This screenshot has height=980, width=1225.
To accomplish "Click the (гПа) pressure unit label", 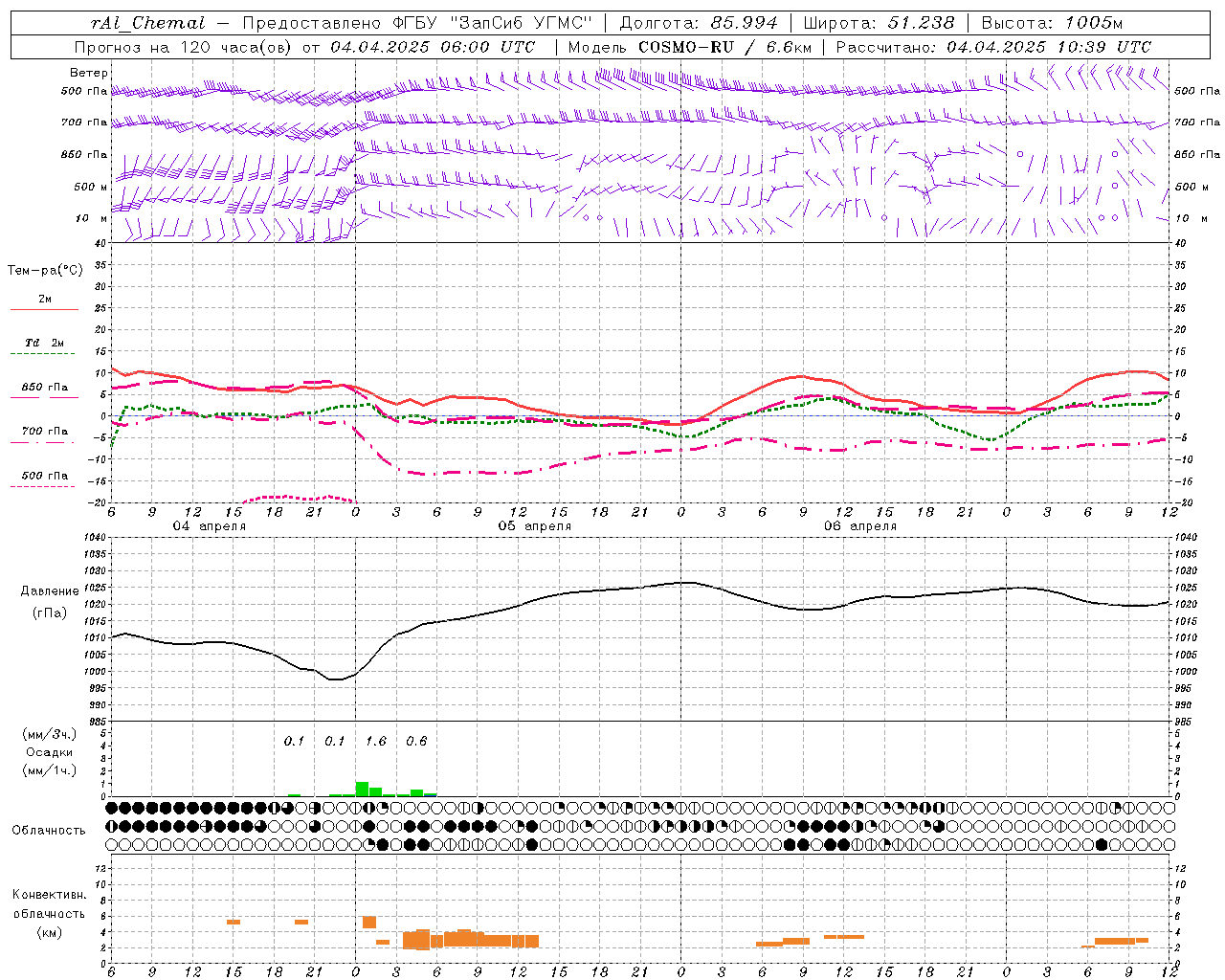I will (x=50, y=613).
